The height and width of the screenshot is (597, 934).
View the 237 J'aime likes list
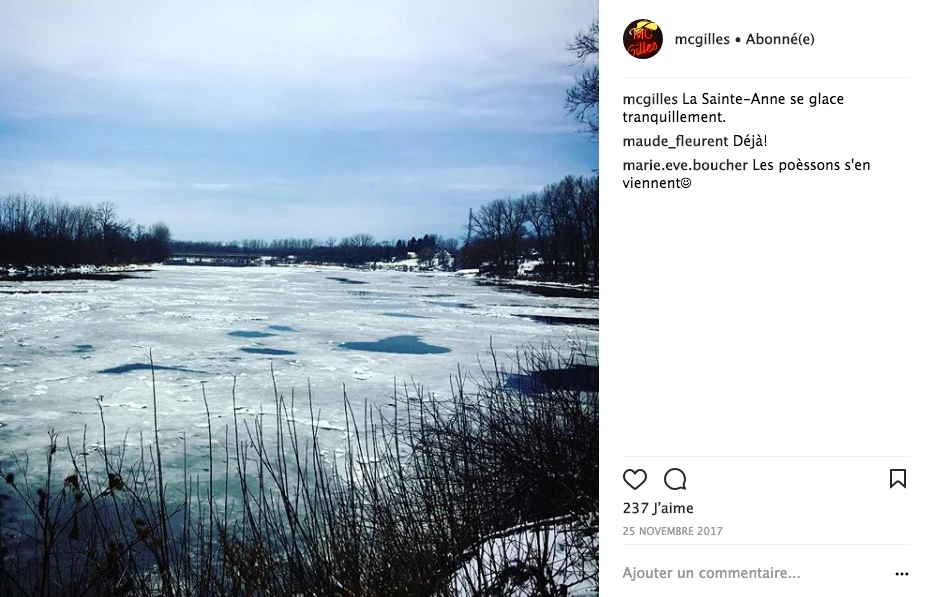point(658,508)
